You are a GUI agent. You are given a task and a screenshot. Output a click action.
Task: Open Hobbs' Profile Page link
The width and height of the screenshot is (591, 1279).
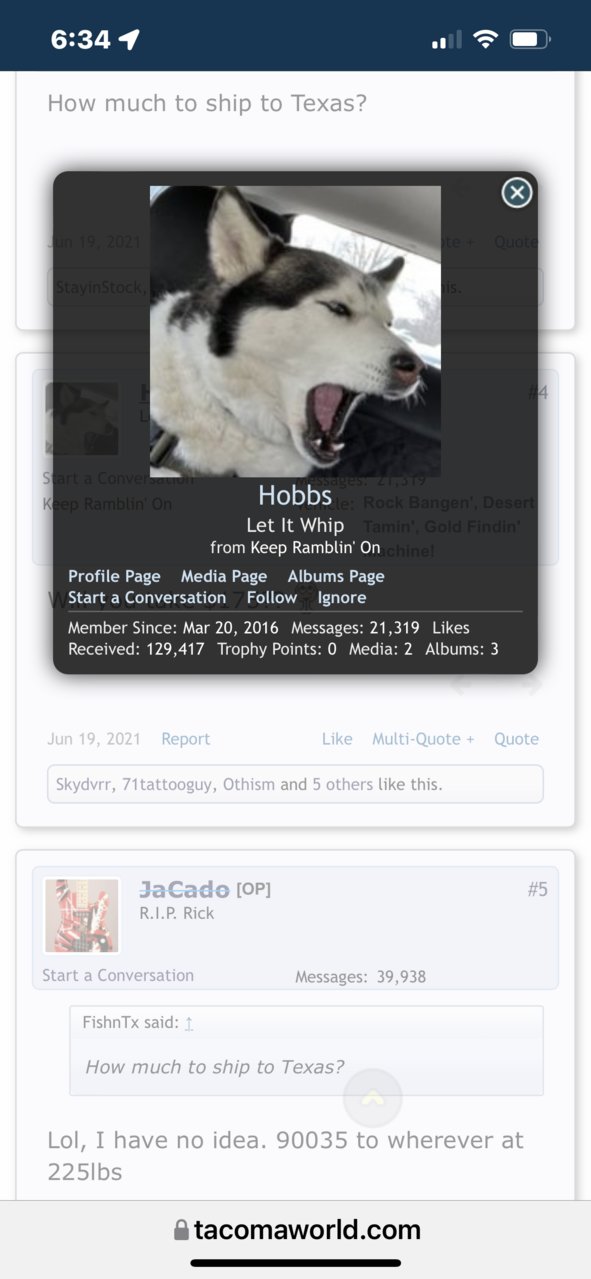[x=114, y=576]
